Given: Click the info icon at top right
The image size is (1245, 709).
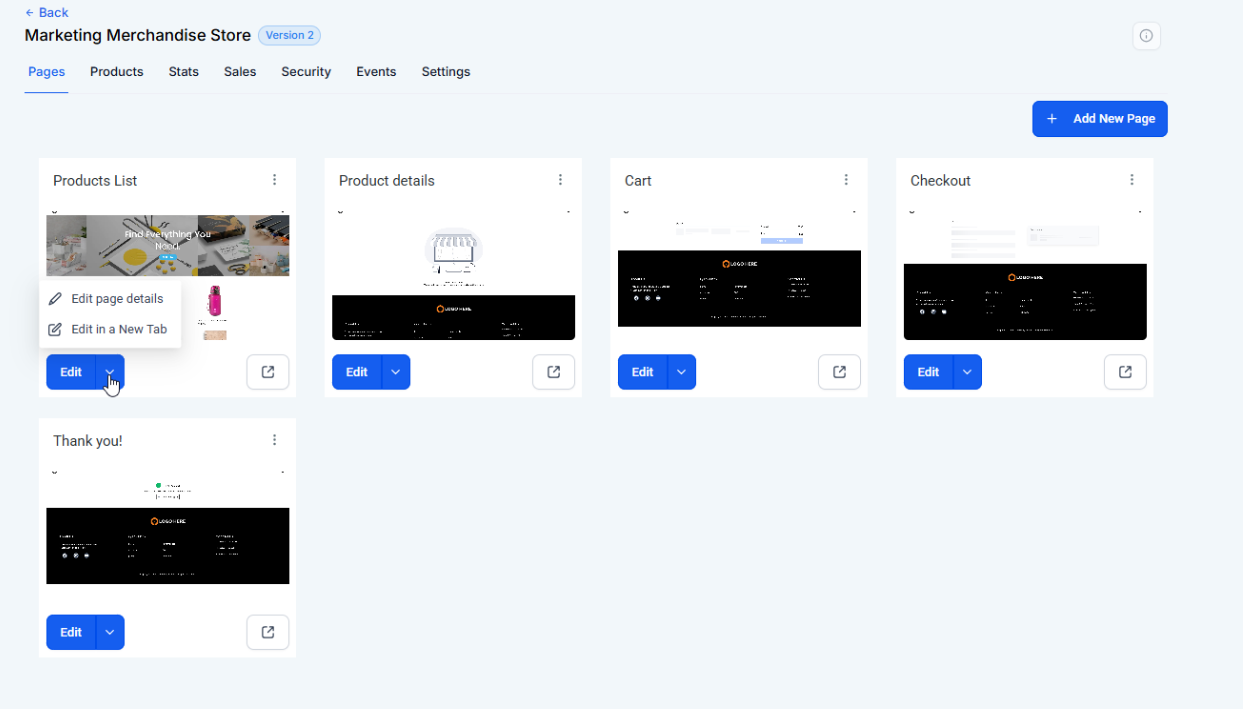Looking at the screenshot, I should (1146, 36).
